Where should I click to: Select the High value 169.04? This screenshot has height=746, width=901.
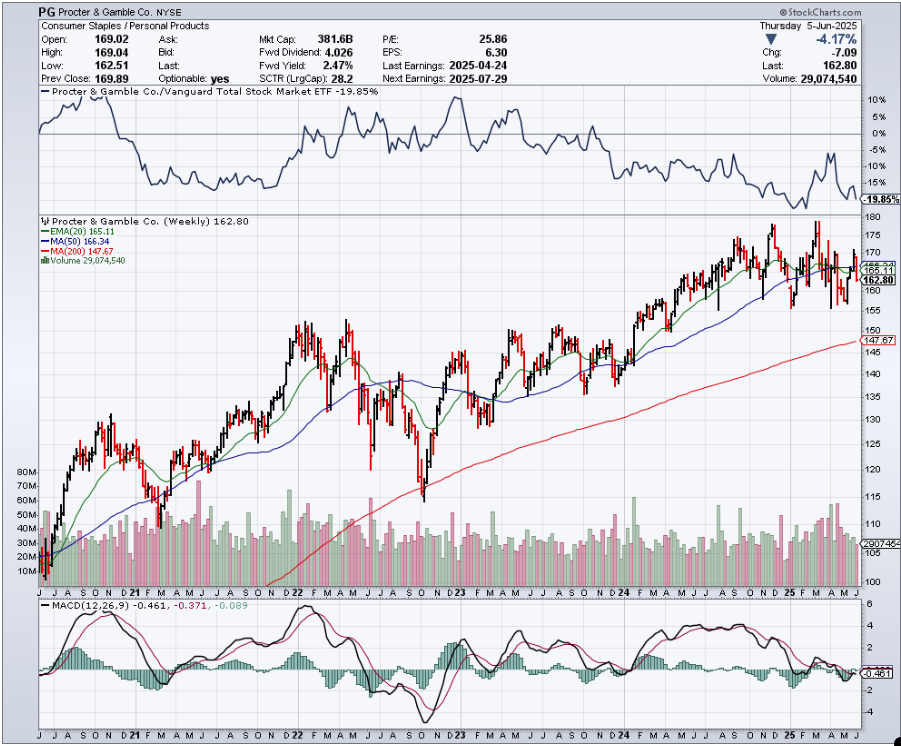pos(111,52)
